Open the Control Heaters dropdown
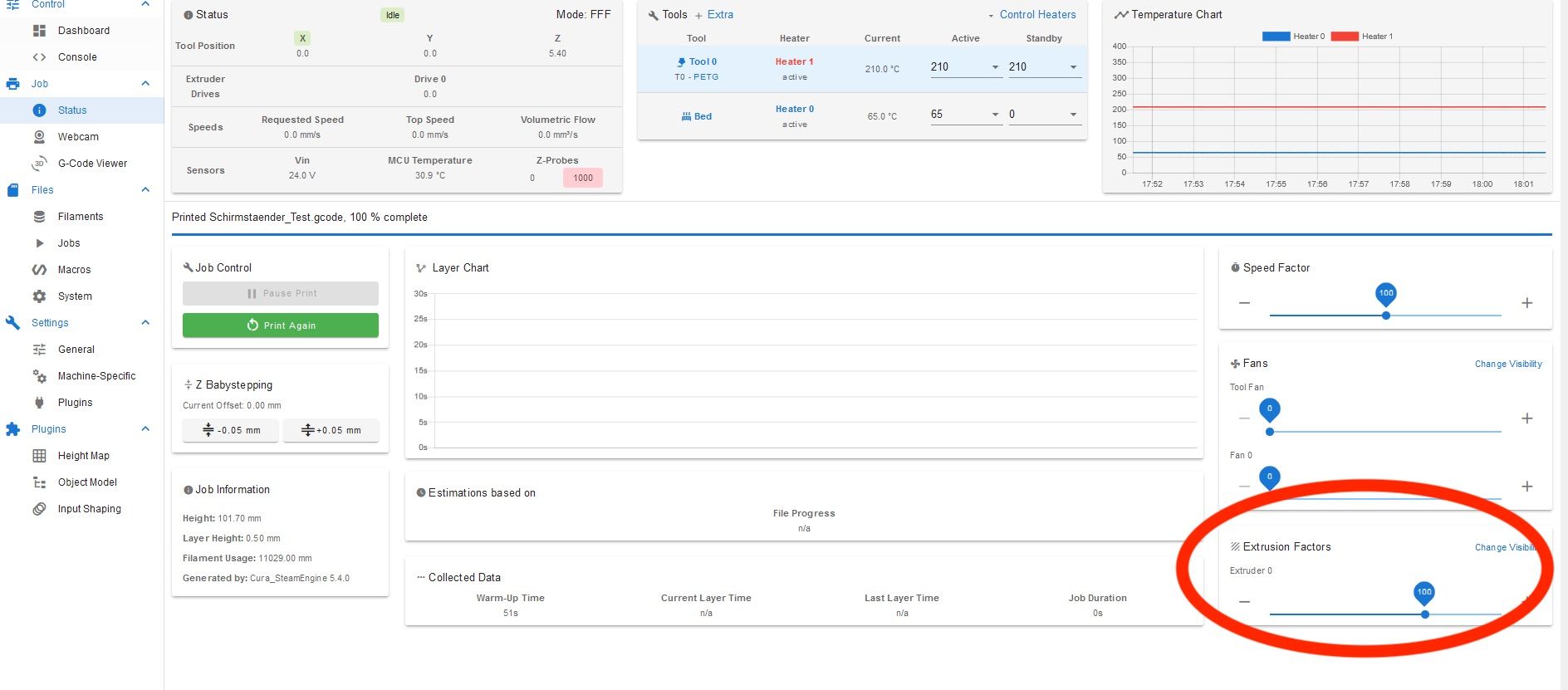 tap(1031, 15)
